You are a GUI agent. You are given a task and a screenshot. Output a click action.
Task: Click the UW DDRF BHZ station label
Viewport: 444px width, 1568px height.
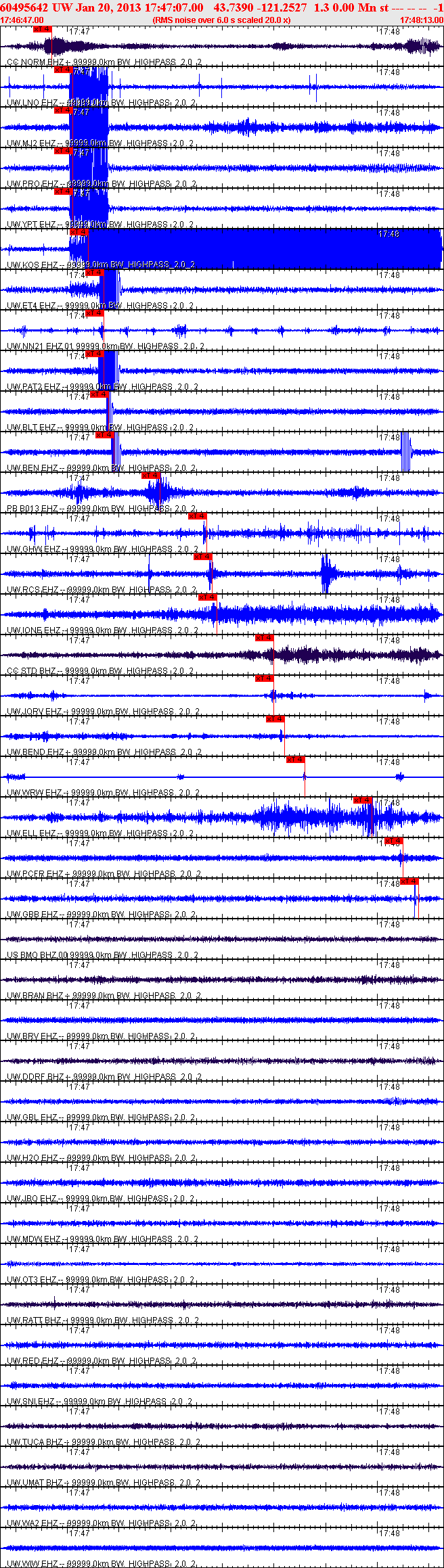[104, 1077]
